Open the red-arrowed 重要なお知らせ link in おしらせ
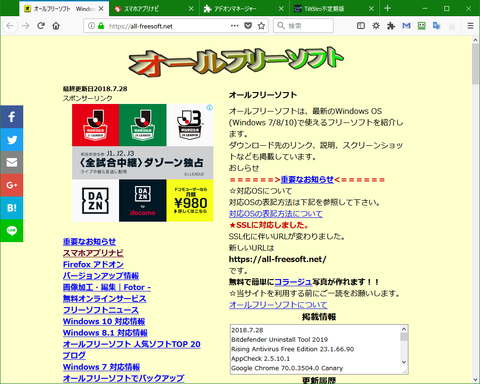This screenshot has height=384, width=480. [x=307, y=180]
